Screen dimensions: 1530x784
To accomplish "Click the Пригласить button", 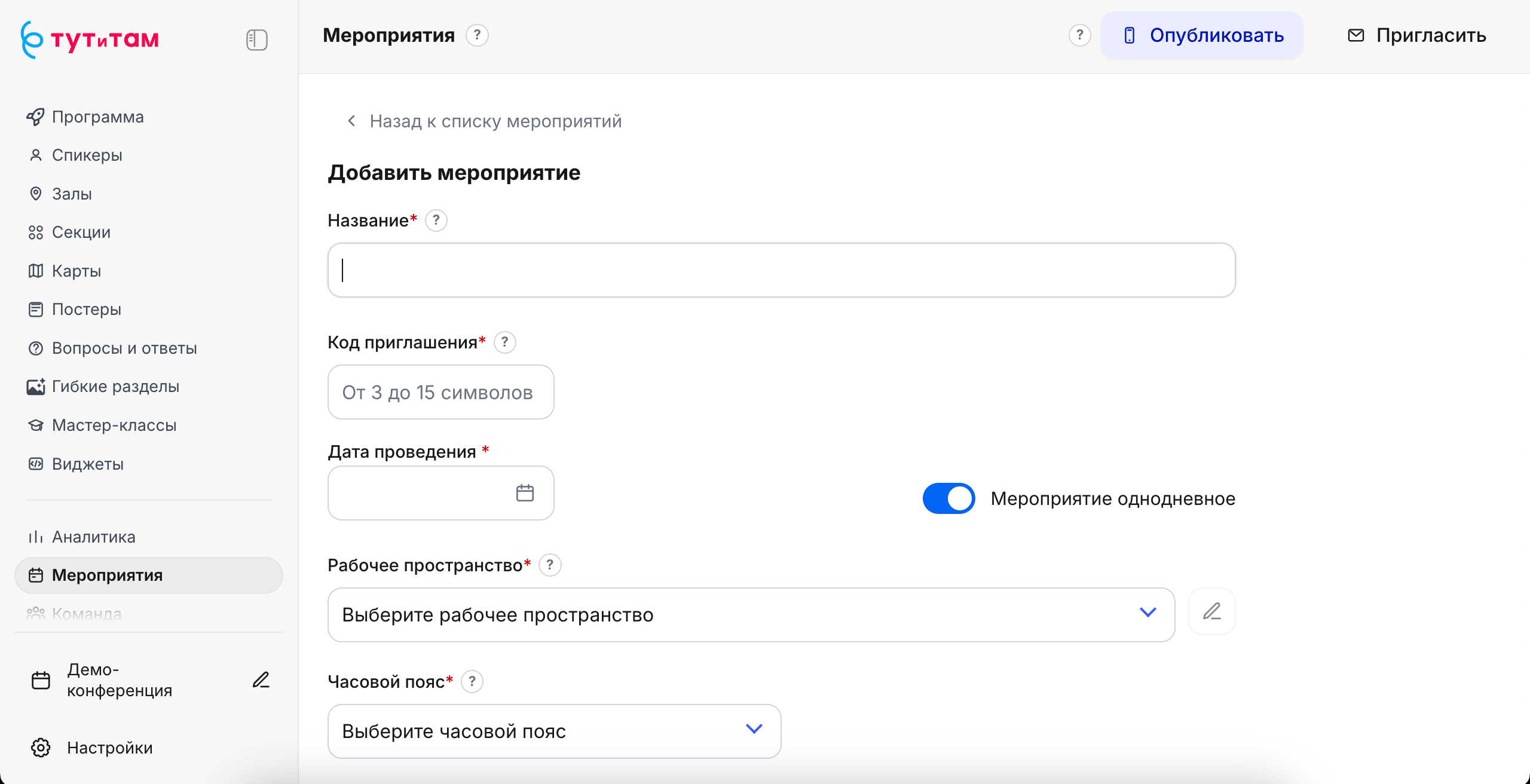I will (1417, 35).
